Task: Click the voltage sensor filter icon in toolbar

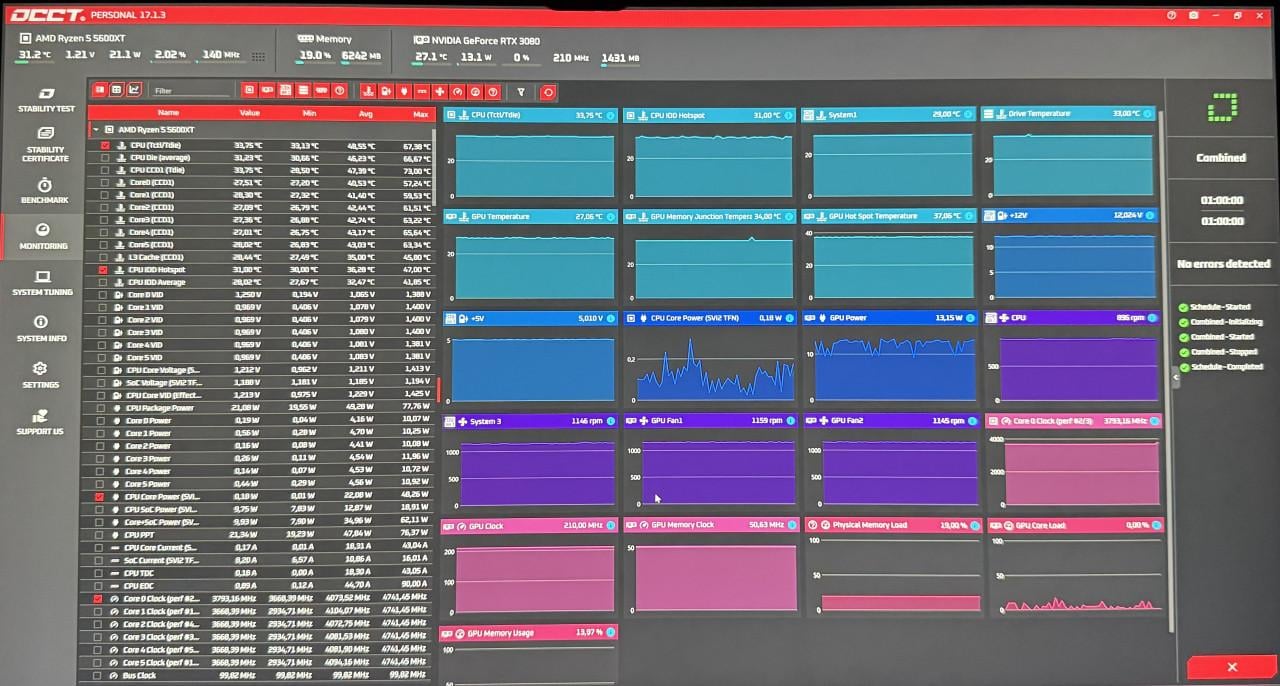Action: point(385,91)
